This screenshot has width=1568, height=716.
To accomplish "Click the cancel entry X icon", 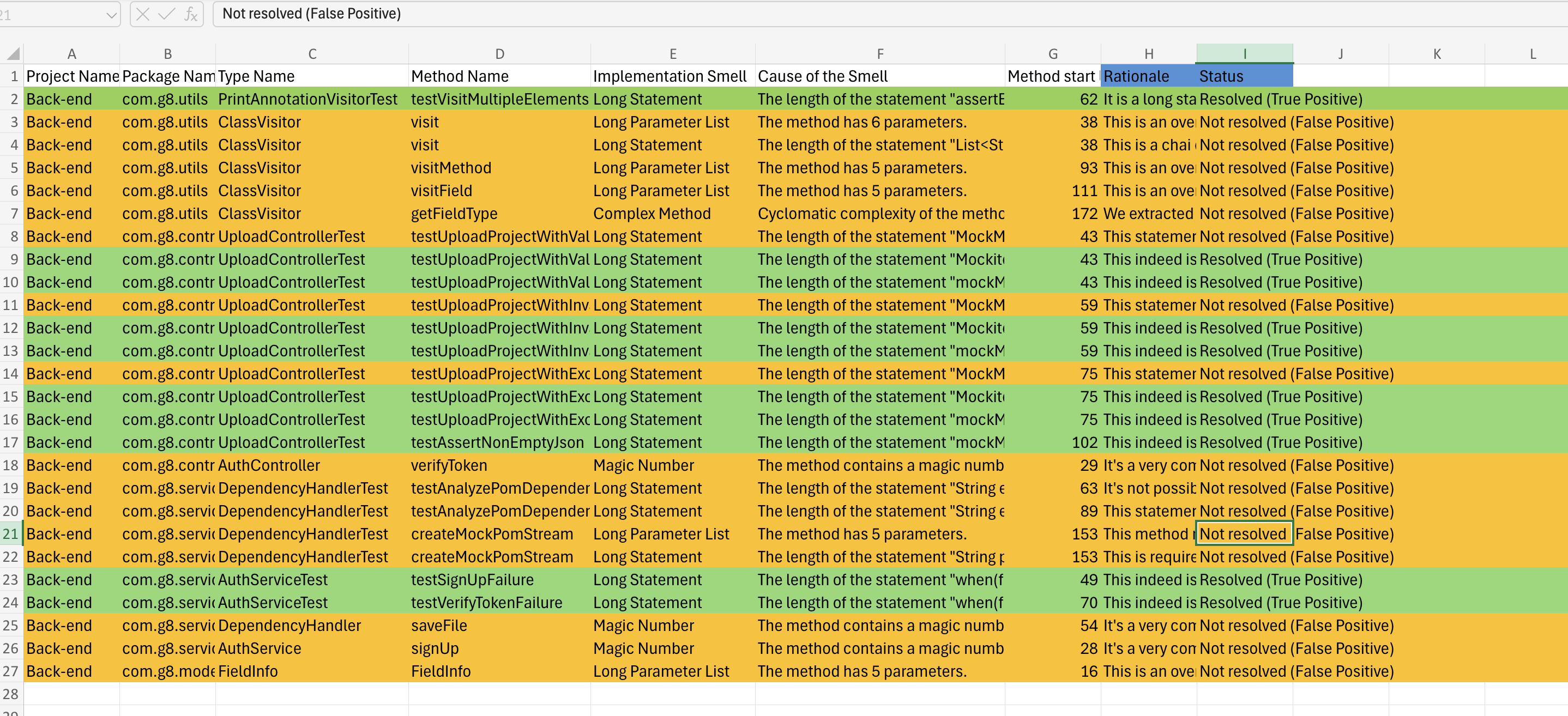I will 143,14.
